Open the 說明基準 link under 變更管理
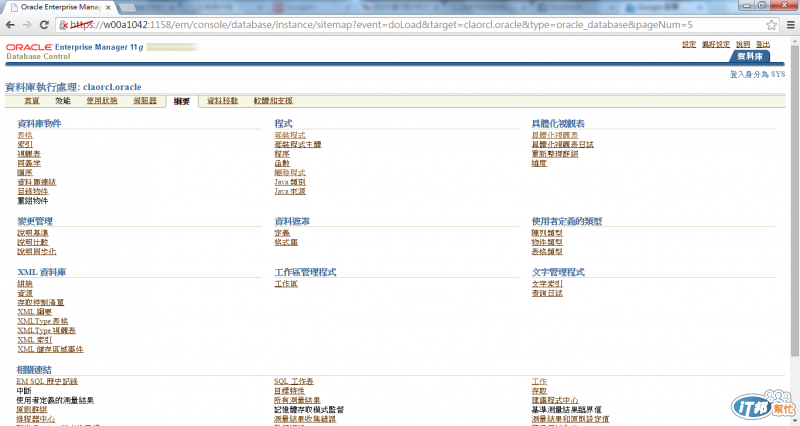This screenshot has width=800, height=426. tap(33, 233)
